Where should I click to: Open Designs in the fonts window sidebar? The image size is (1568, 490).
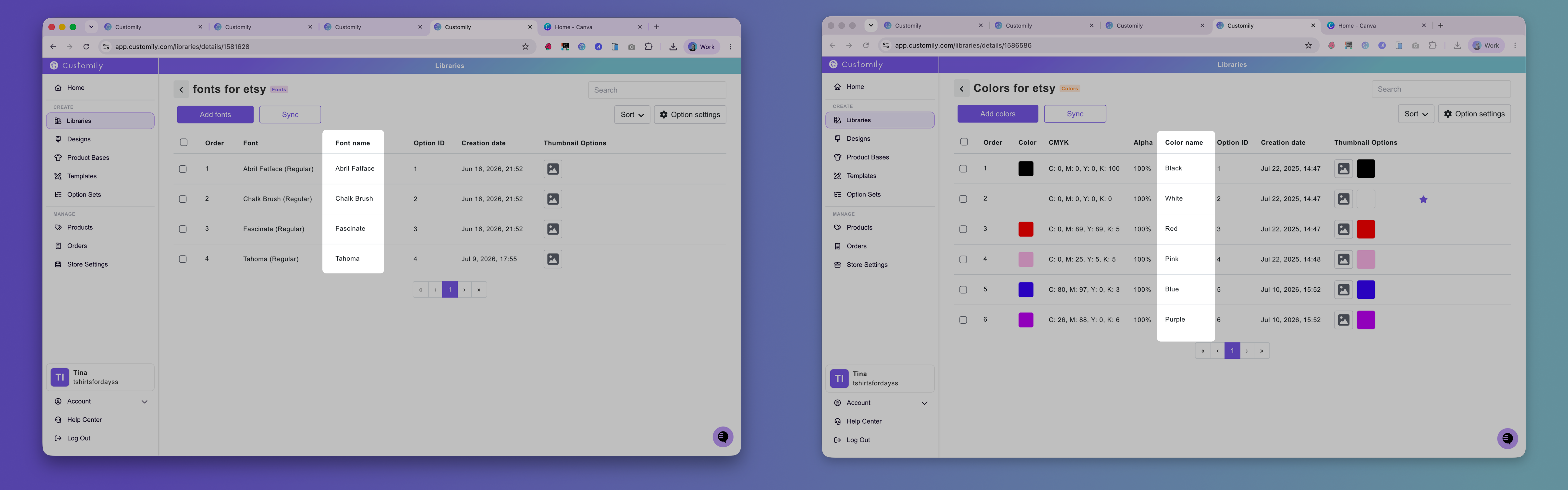[100, 139]
